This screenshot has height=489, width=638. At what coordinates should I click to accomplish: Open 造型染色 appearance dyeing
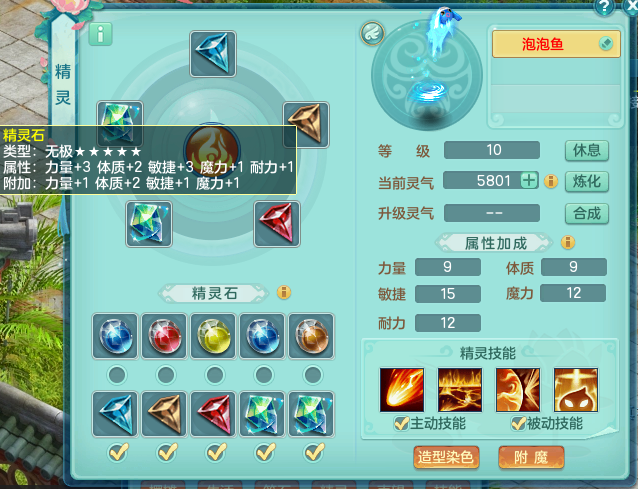446,457
